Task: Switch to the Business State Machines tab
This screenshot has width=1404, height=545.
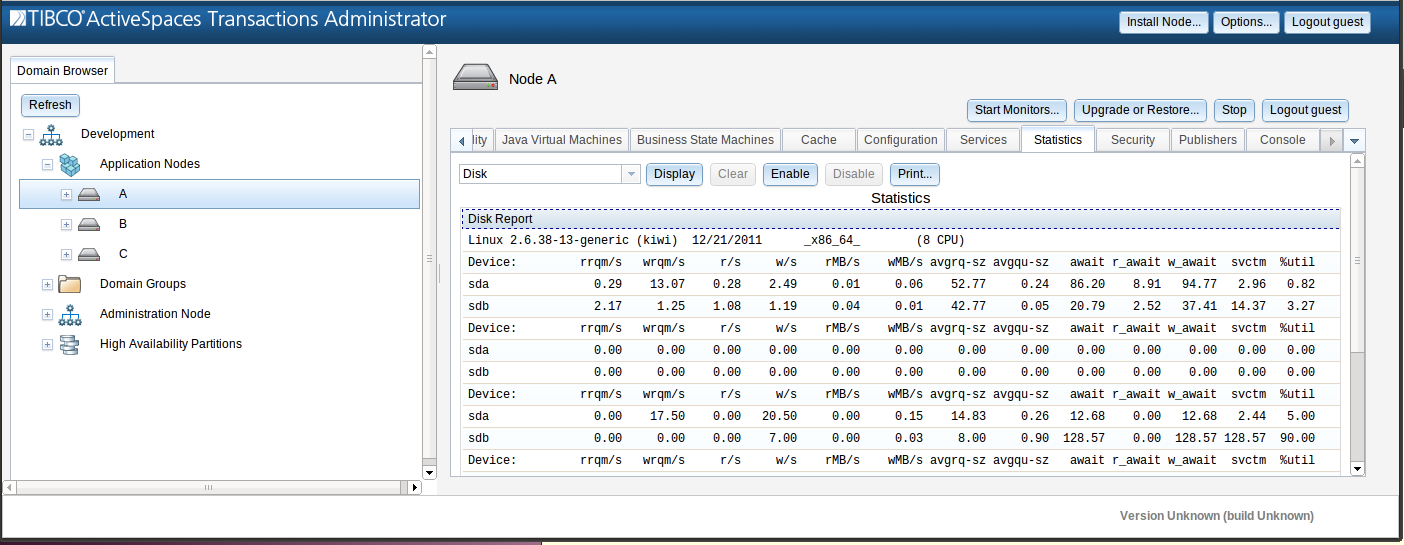Action: [705, 140]
